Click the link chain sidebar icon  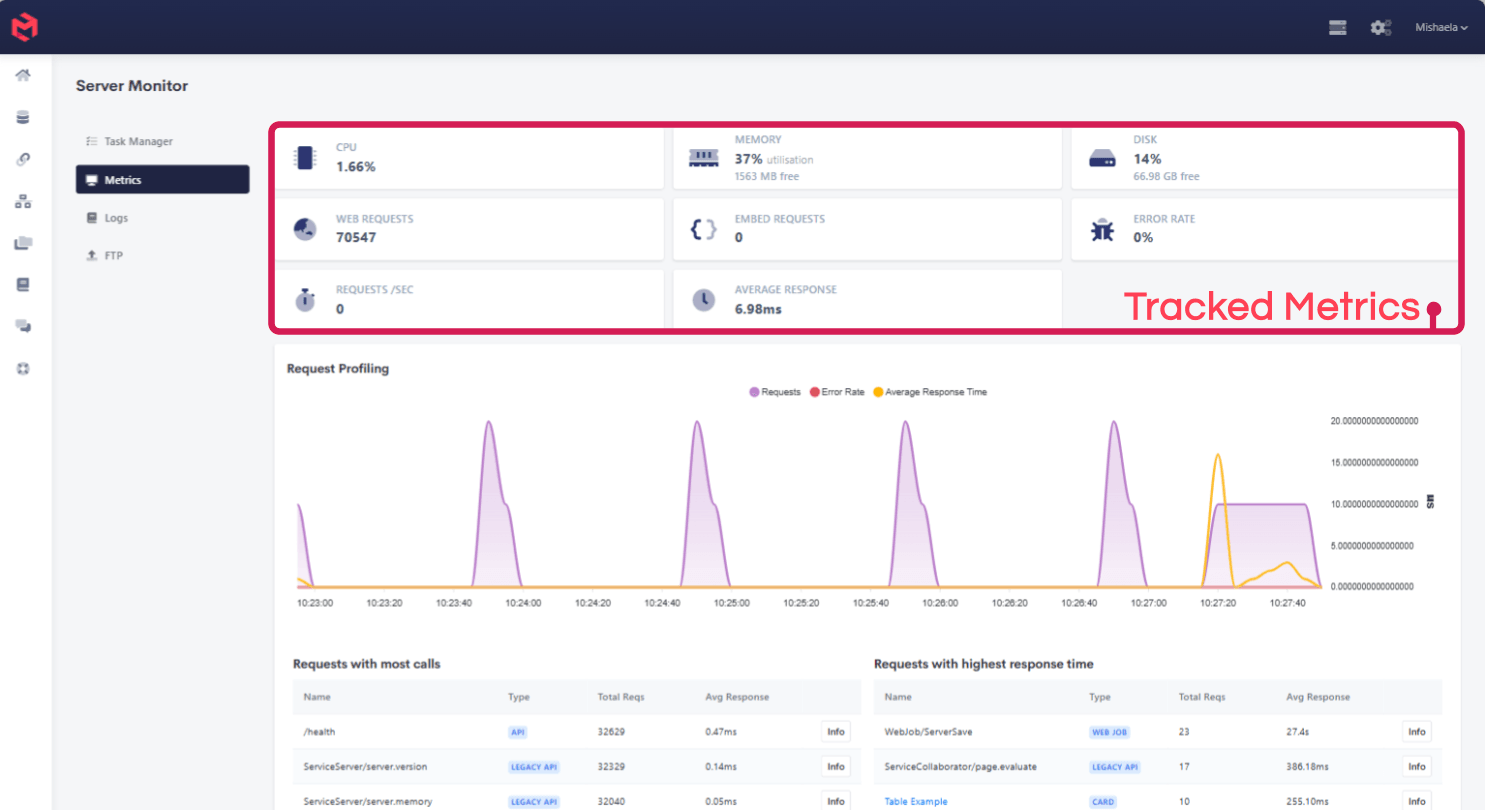click(23, 159)
